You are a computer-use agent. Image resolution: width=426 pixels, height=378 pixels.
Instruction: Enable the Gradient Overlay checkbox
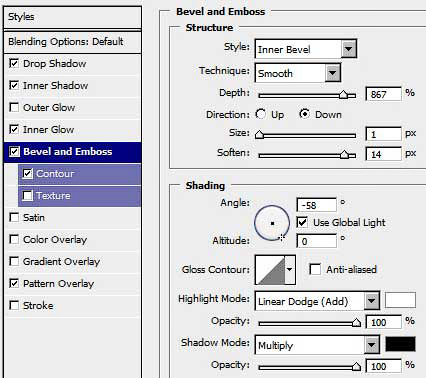pos(14,261)
